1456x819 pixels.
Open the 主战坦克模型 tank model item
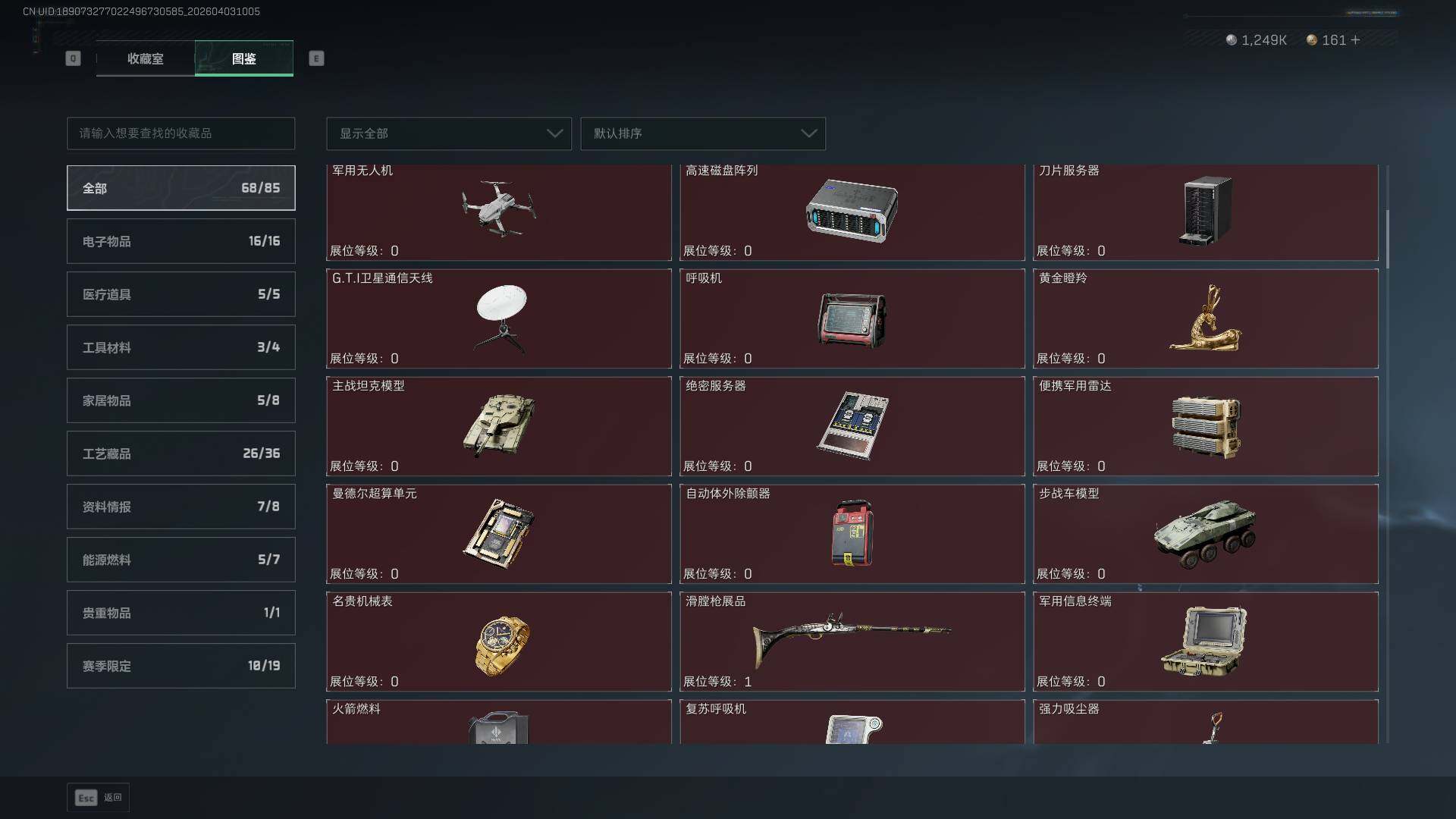pyautogui.click(x=499, y=426)
